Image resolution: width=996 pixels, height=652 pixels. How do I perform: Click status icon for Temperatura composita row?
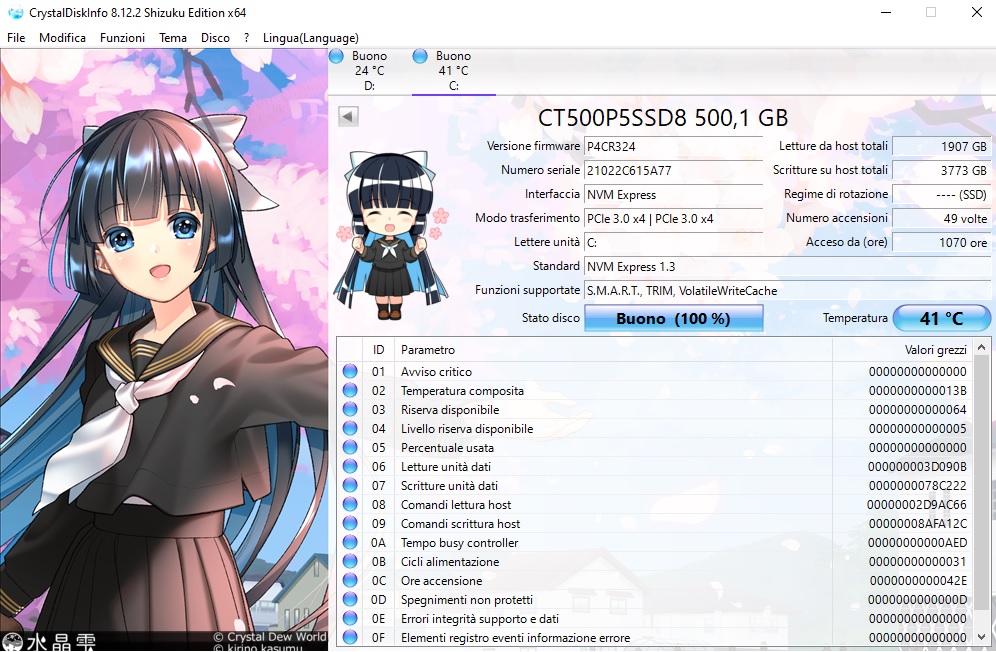tap(350, 390)
